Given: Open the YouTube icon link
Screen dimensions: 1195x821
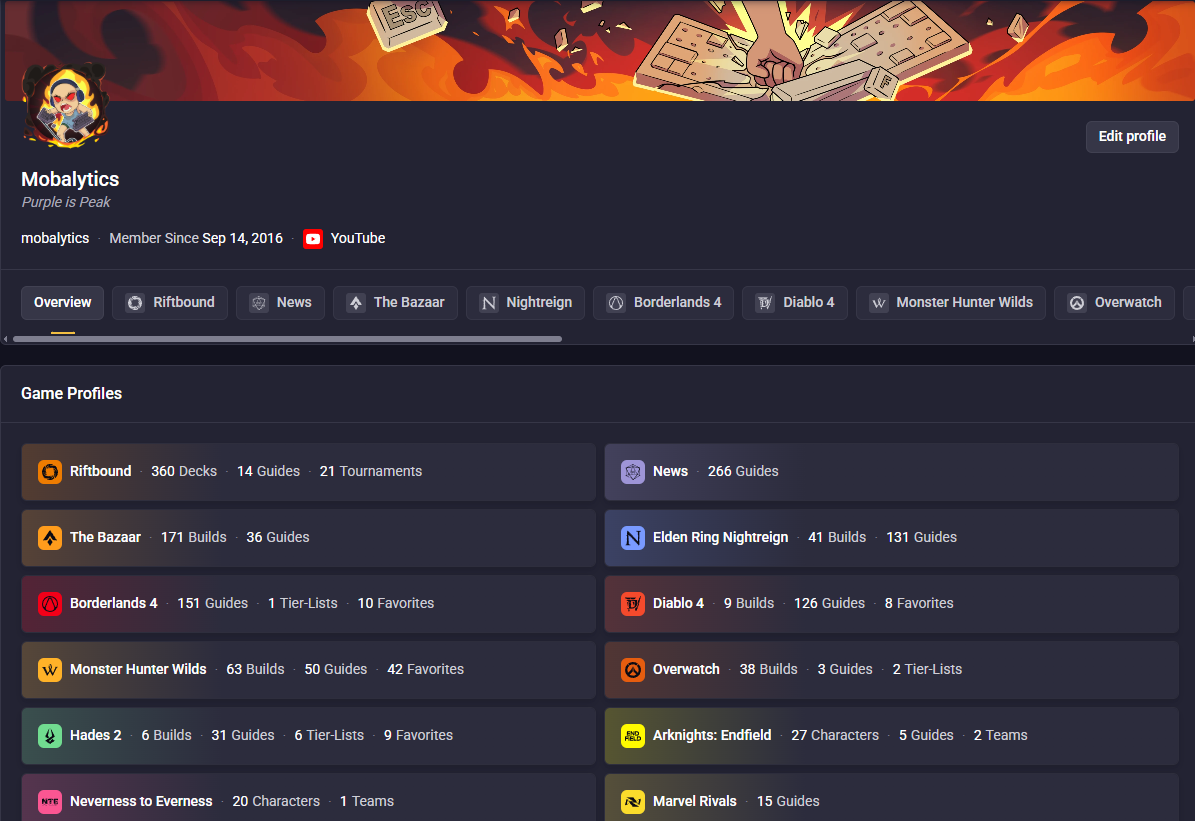Looking at the screenshot, I should coord(312,239).
